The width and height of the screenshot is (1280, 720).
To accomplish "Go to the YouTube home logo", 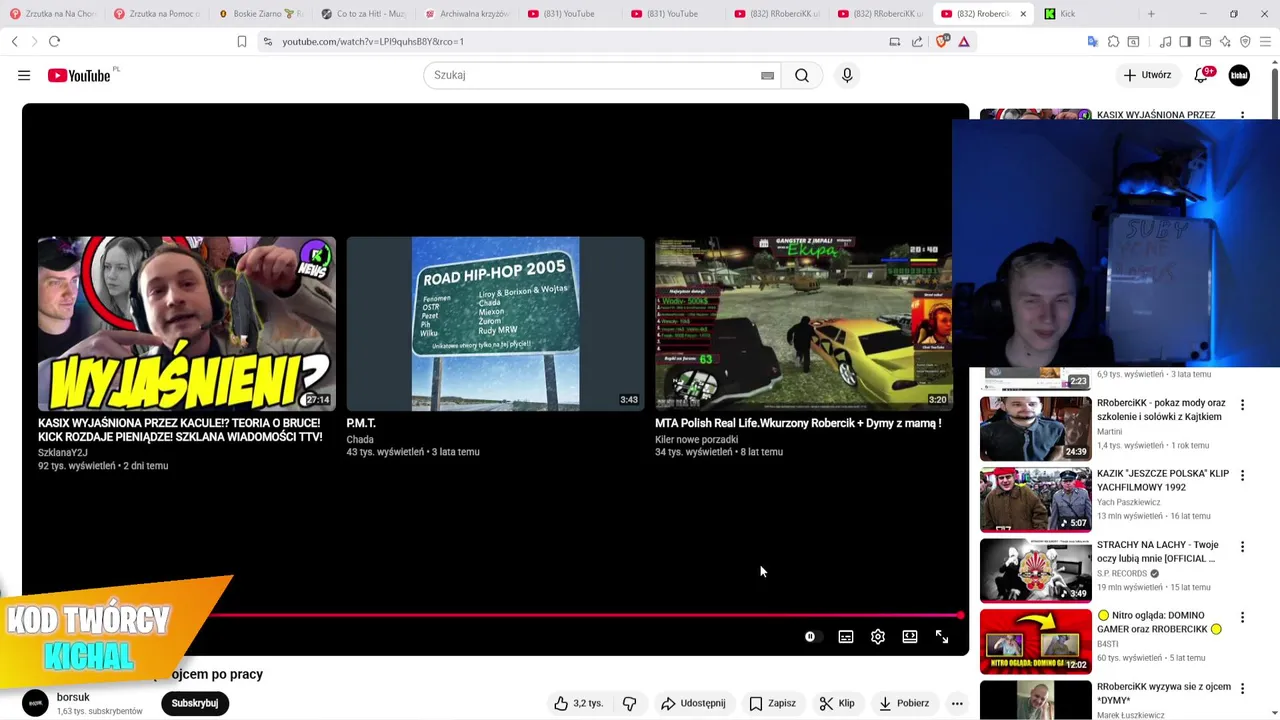I will [x=79, y=75].
